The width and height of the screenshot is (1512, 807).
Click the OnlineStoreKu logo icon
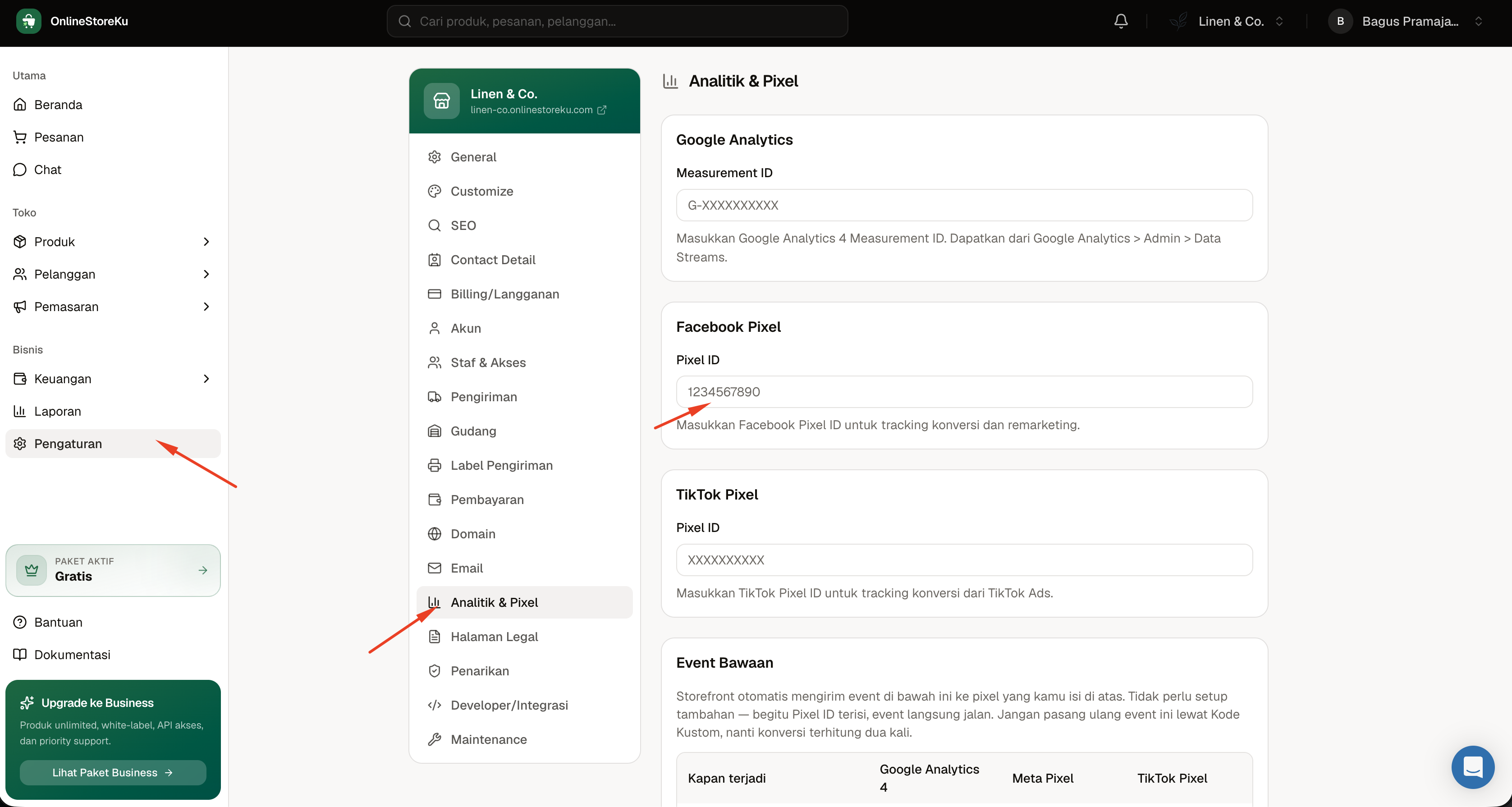click(x=29, y=21)
